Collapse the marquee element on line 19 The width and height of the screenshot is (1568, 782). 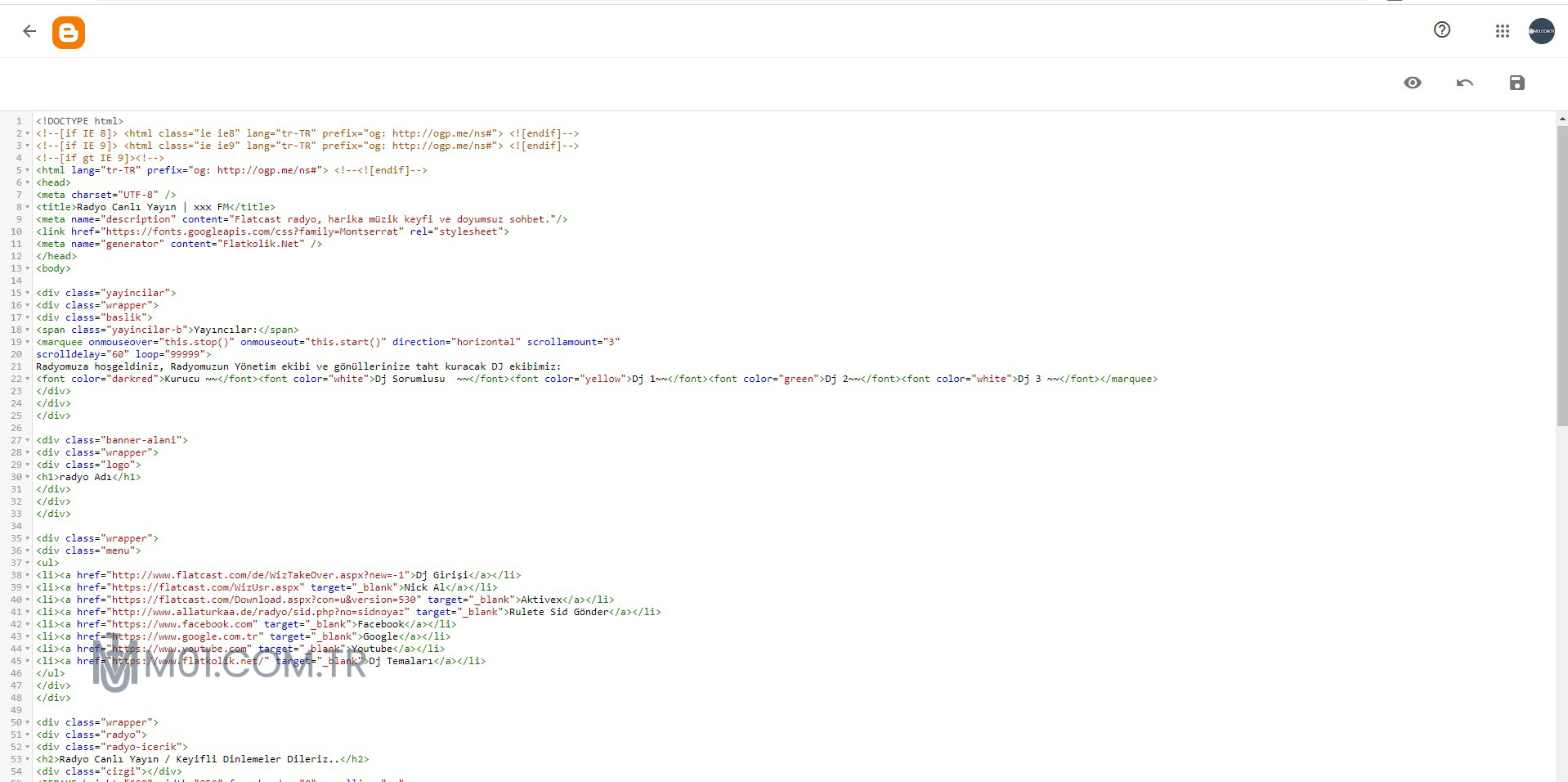pos(27,341)
